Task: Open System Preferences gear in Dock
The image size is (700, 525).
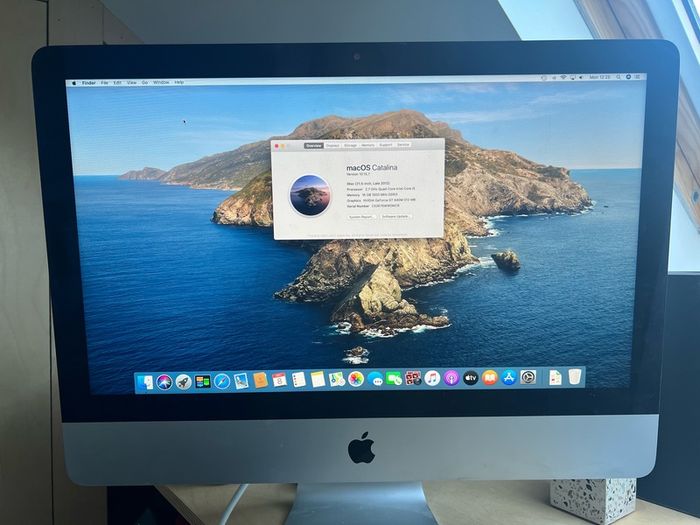Action: point(528,377)
